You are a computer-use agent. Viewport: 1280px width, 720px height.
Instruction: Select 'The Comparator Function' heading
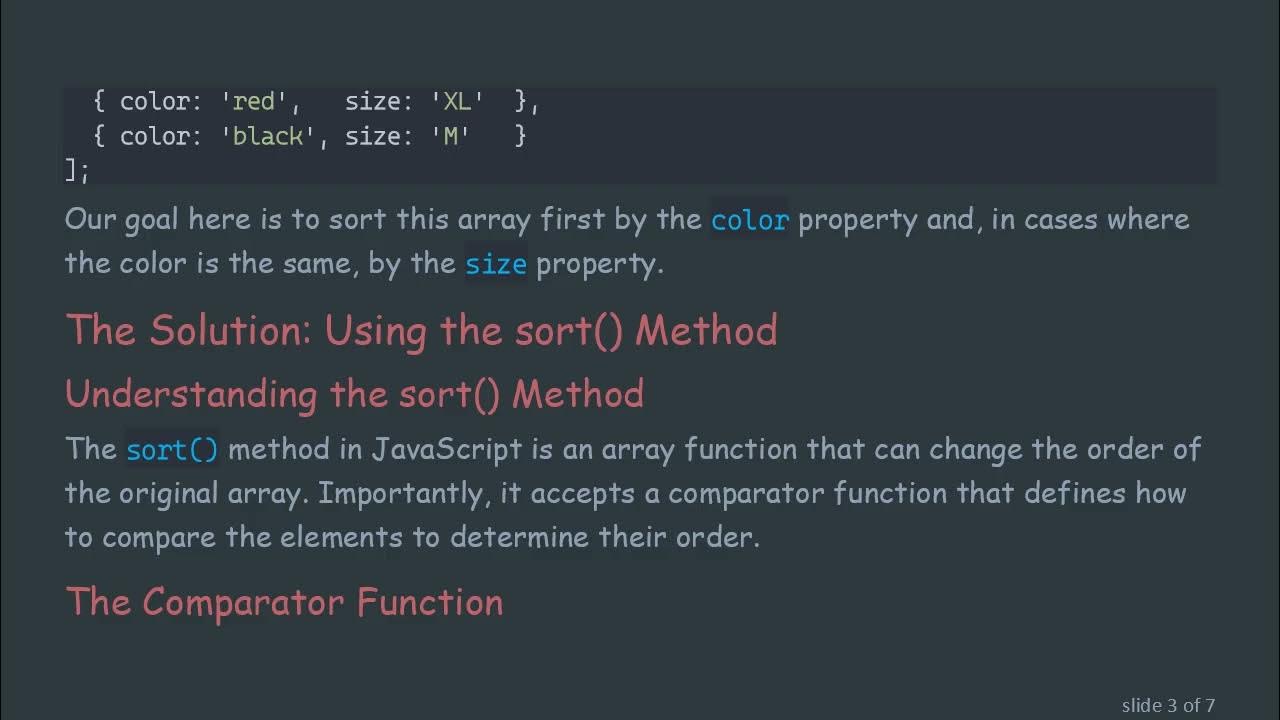[x=284, y=602]
